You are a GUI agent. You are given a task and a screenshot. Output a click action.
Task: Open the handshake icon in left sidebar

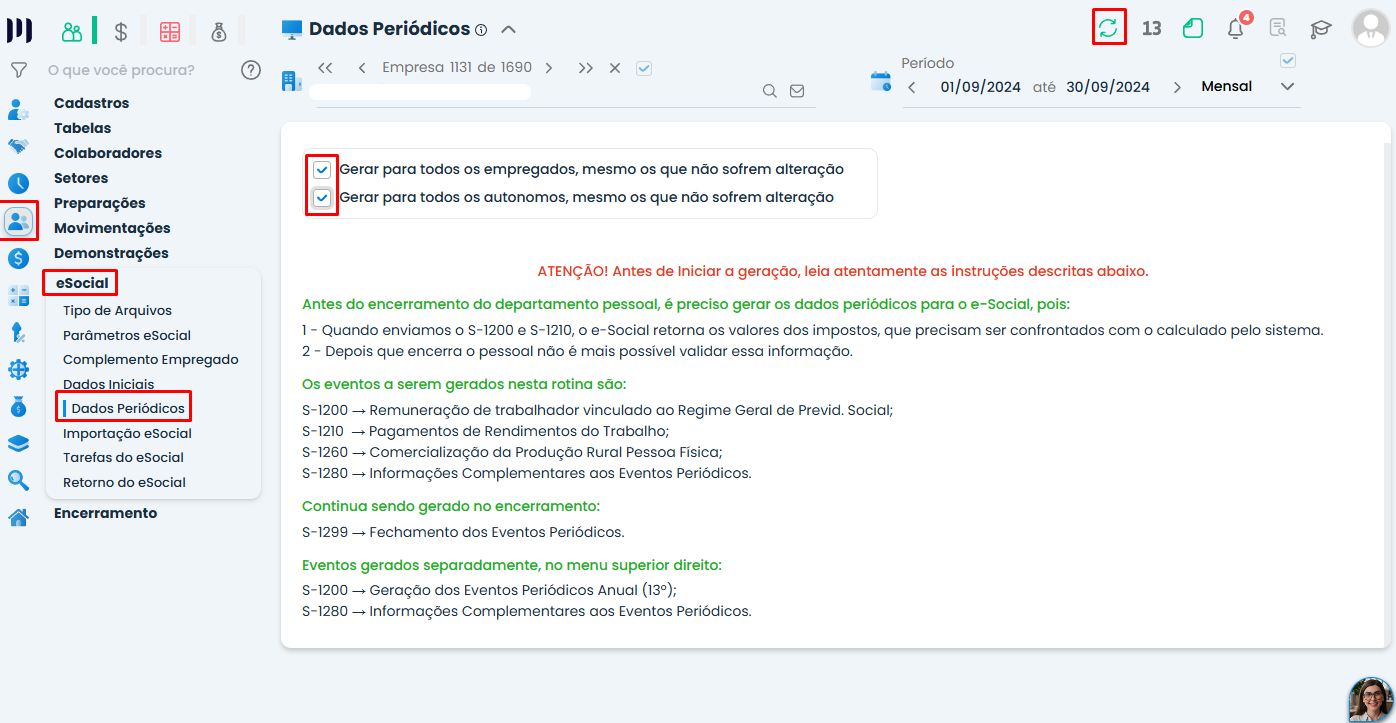(18, 146)
